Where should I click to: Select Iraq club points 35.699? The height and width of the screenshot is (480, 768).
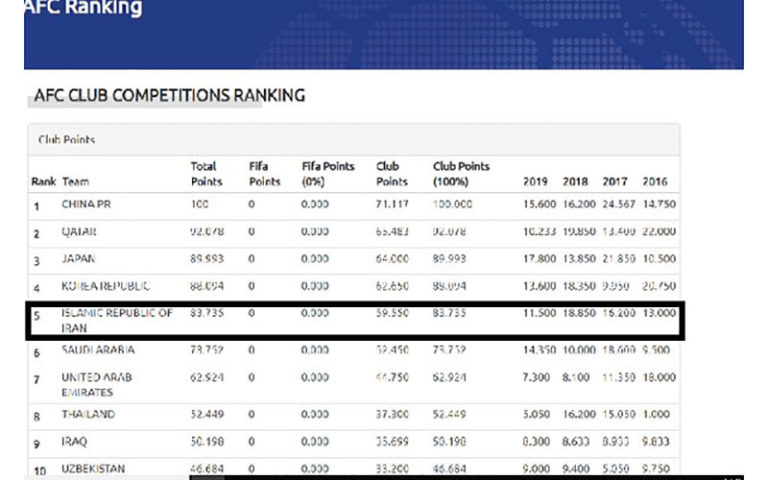tap(392, 442)
